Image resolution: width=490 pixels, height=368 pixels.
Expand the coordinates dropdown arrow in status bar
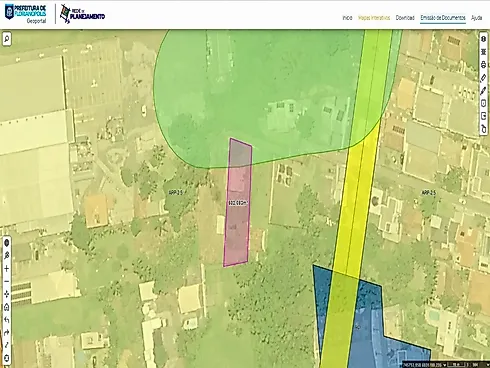pyautogui.click(x=444, y=365)
